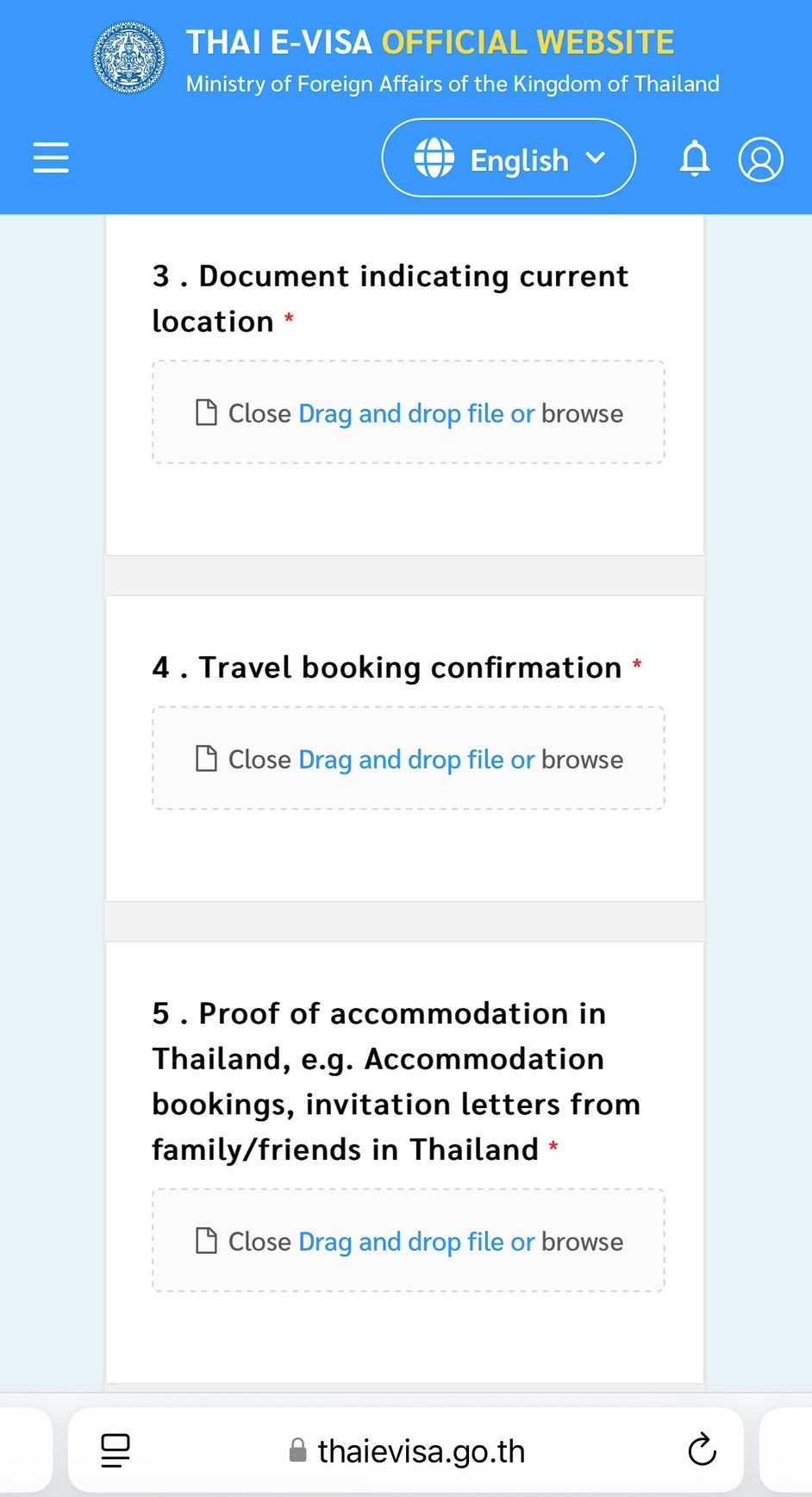The width and height of the screenshot is (812, 1497).
Task: Click Close in travel booking upload box
Action: [259, 760]
